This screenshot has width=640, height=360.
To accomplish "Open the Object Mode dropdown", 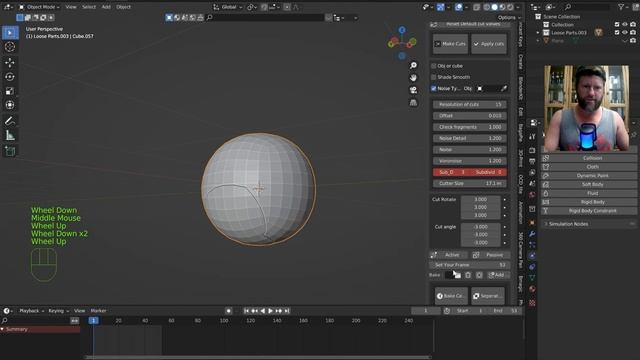I will 40,7.
